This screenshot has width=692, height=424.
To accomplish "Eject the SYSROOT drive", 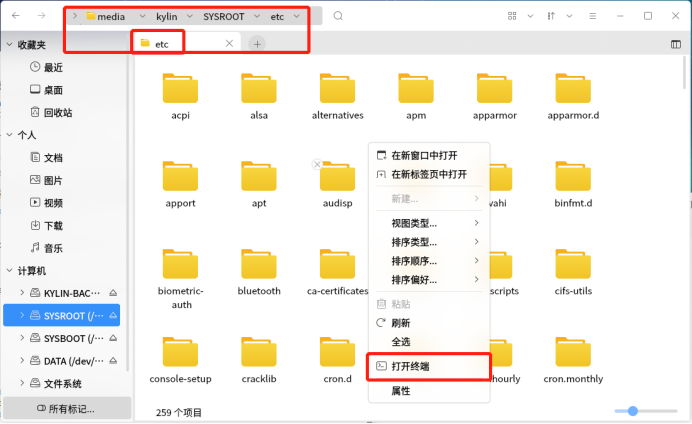I will tap(113, 315).
